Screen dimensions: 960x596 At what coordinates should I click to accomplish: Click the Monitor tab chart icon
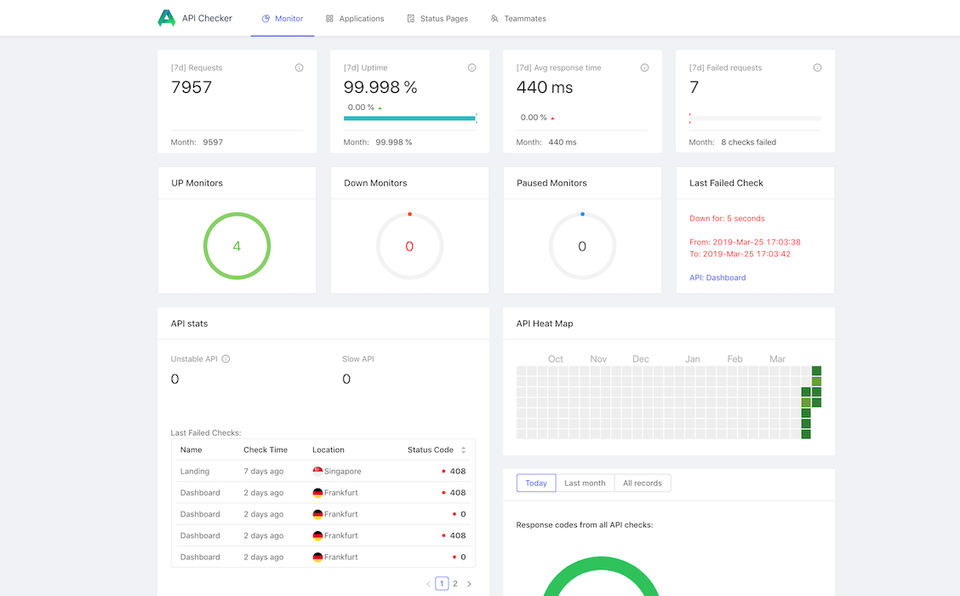click(266, 18)
